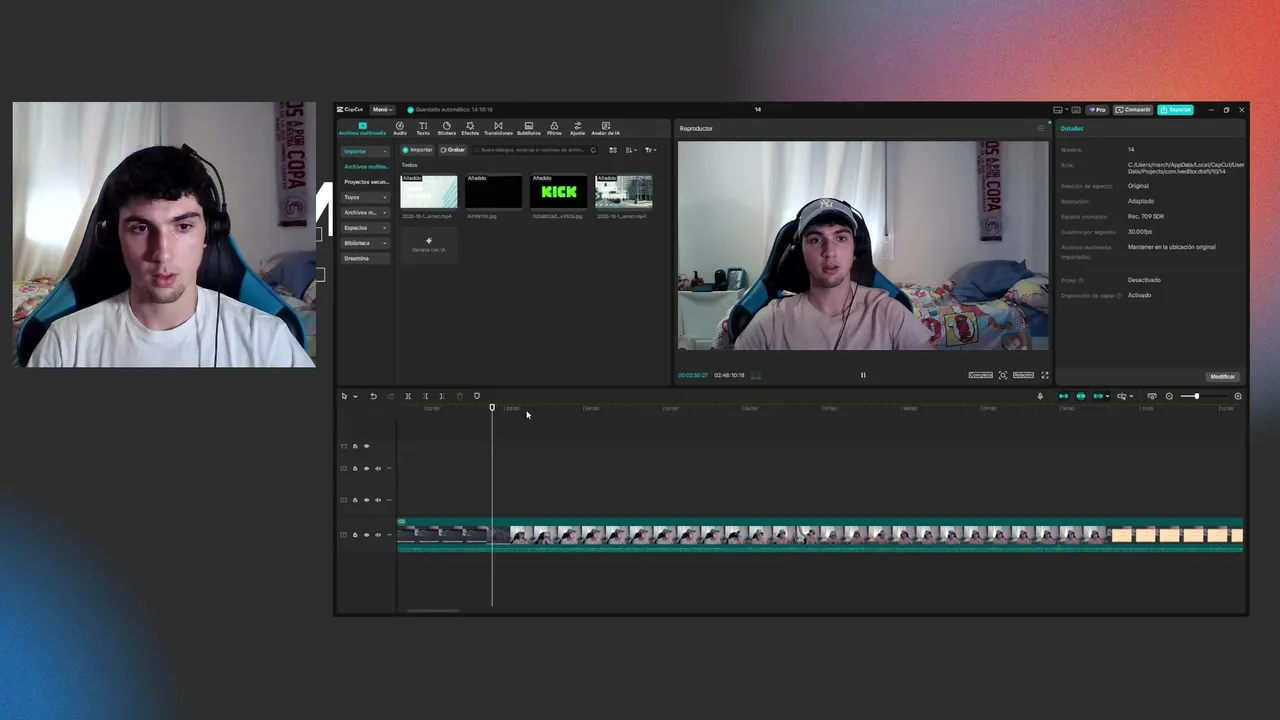Expand the Espacios sidebar group

pos(365,228)
